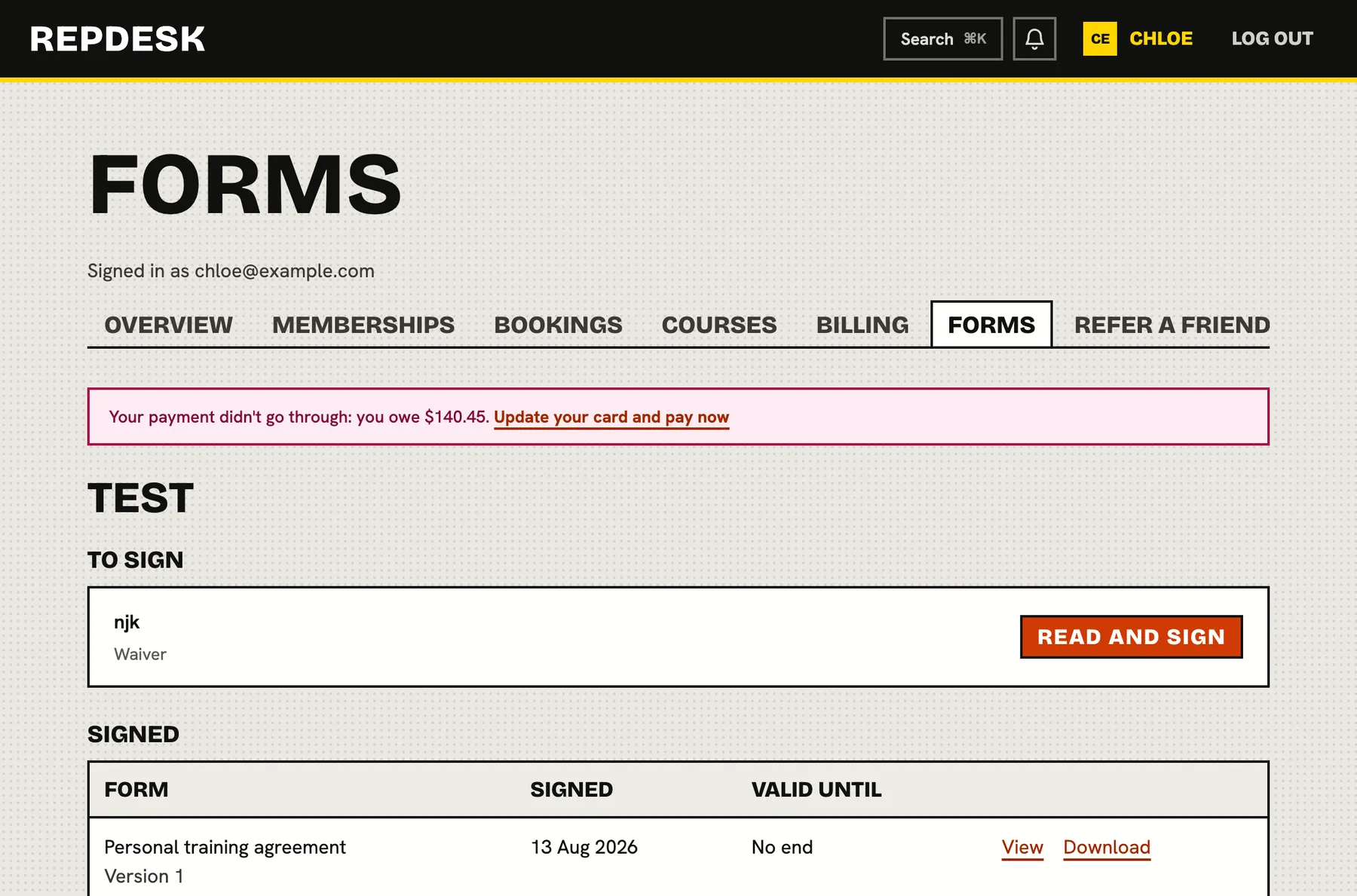1357x896 pixels.
Task: Open Chloe's profile name link
Action: tap(1161, 38)
